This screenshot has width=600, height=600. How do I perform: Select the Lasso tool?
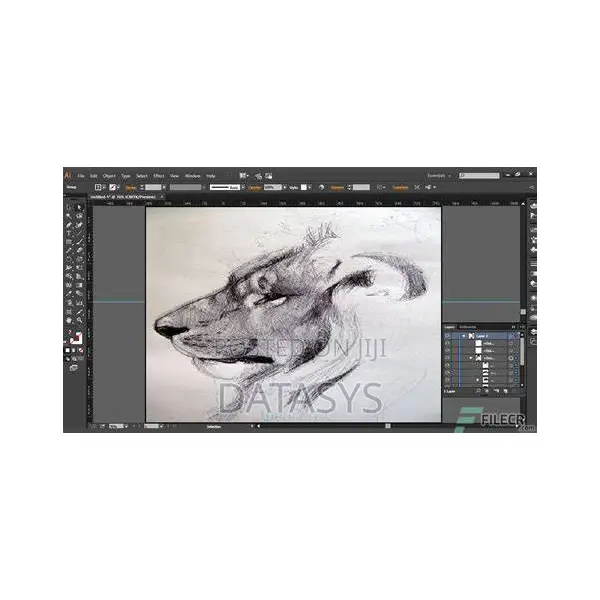[79, 216]
